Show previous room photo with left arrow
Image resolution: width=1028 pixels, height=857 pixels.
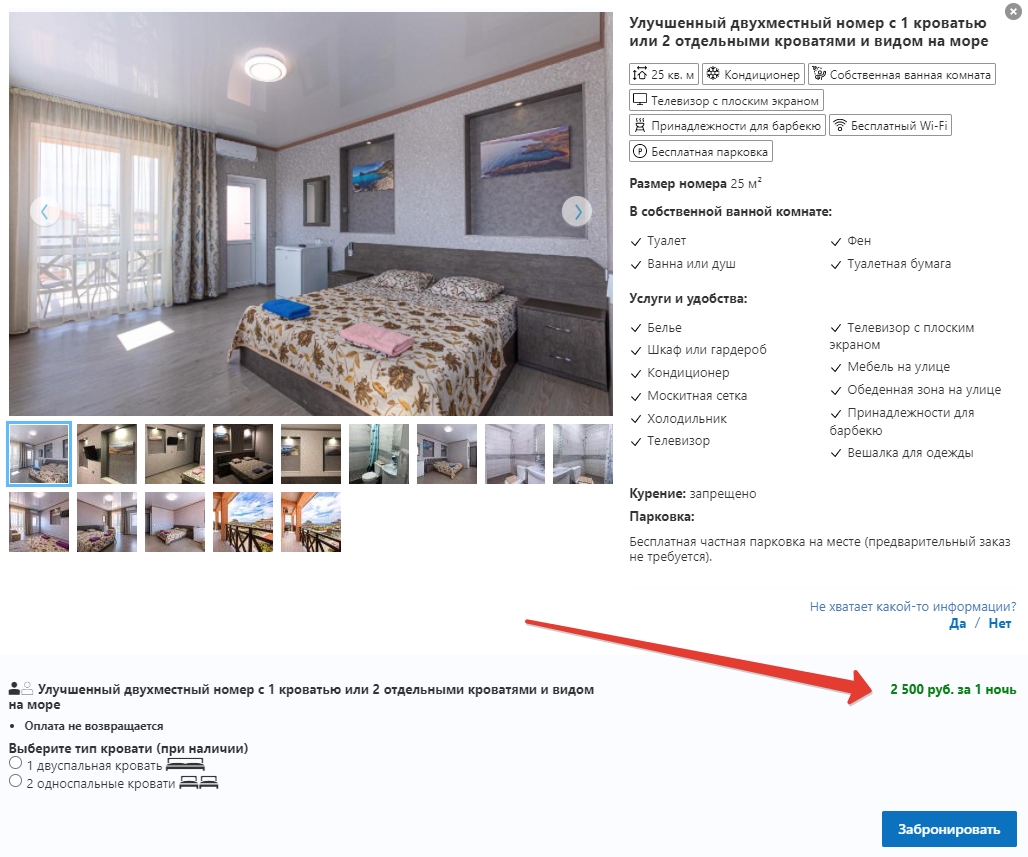(x=45, y=211)
